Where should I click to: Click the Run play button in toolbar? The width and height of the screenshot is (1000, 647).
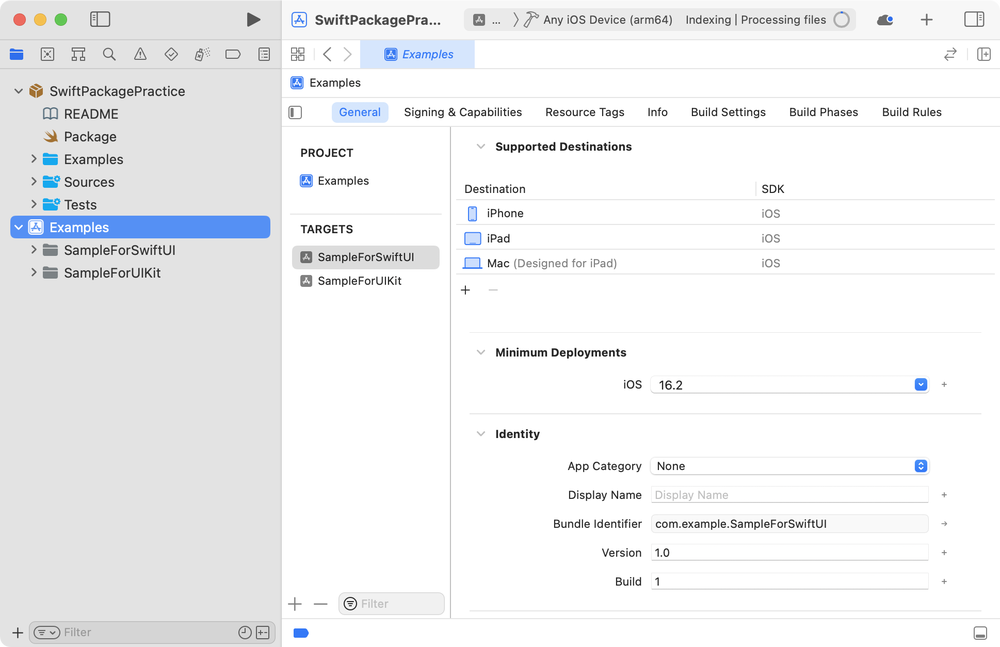point(253,20)
